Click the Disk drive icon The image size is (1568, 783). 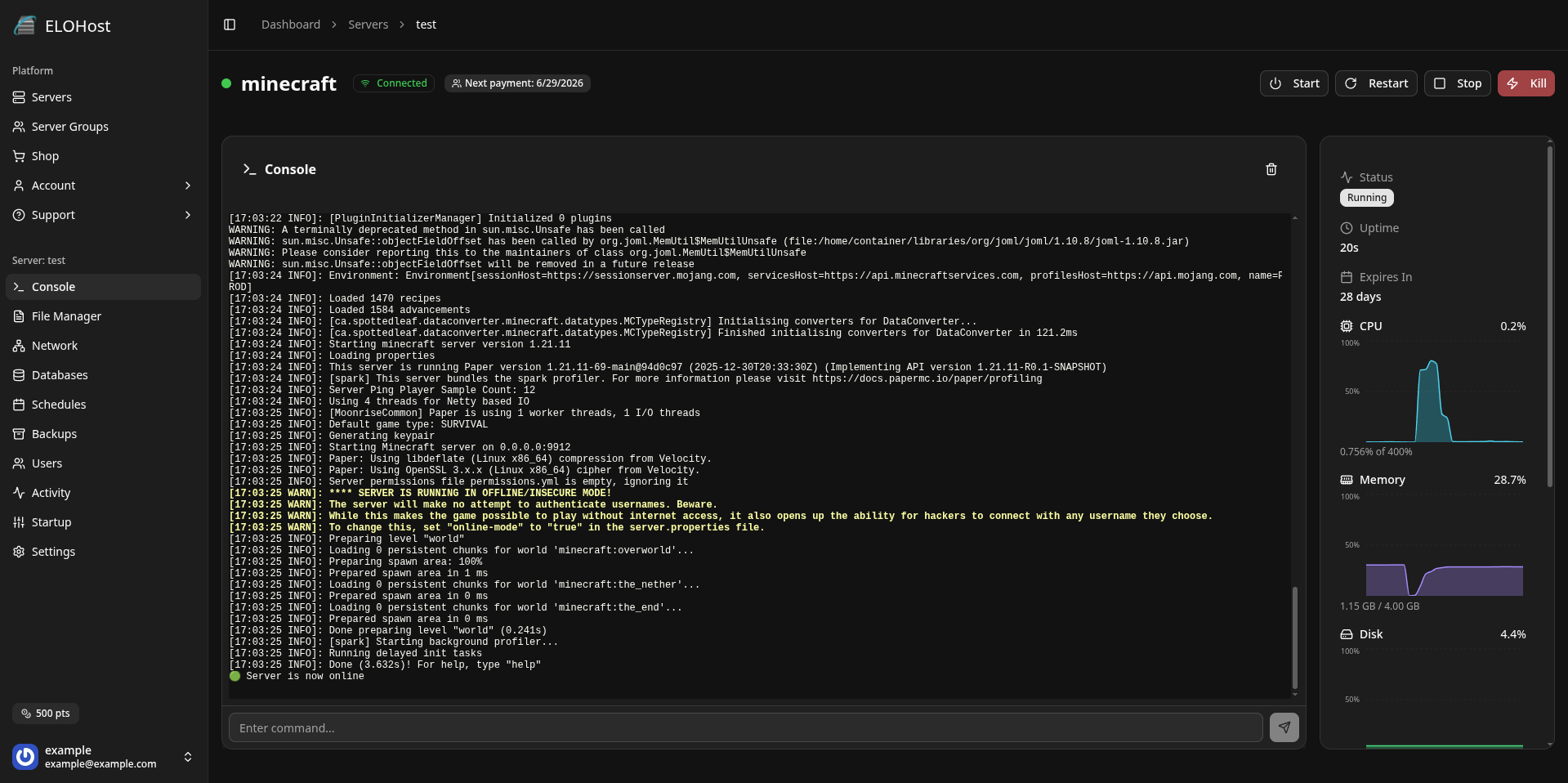pyautogui.click(x=1347, y=634)
